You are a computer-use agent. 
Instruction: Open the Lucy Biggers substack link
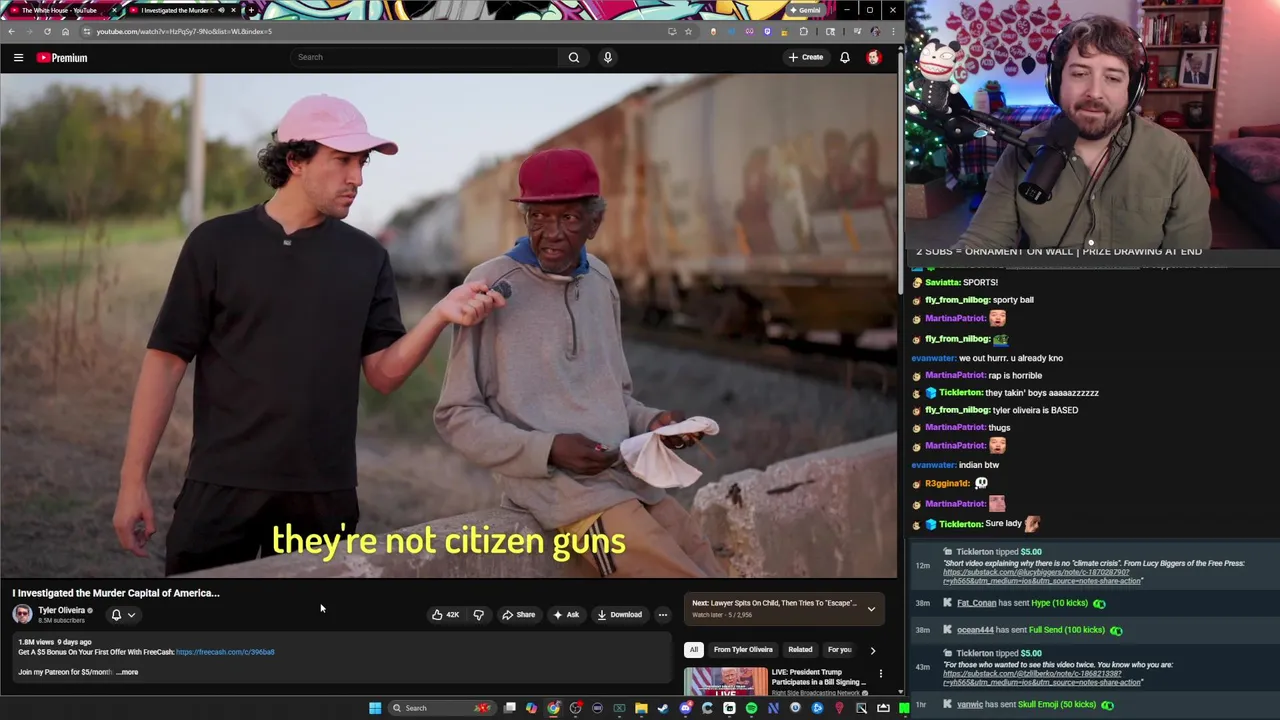coord(1041,577)
